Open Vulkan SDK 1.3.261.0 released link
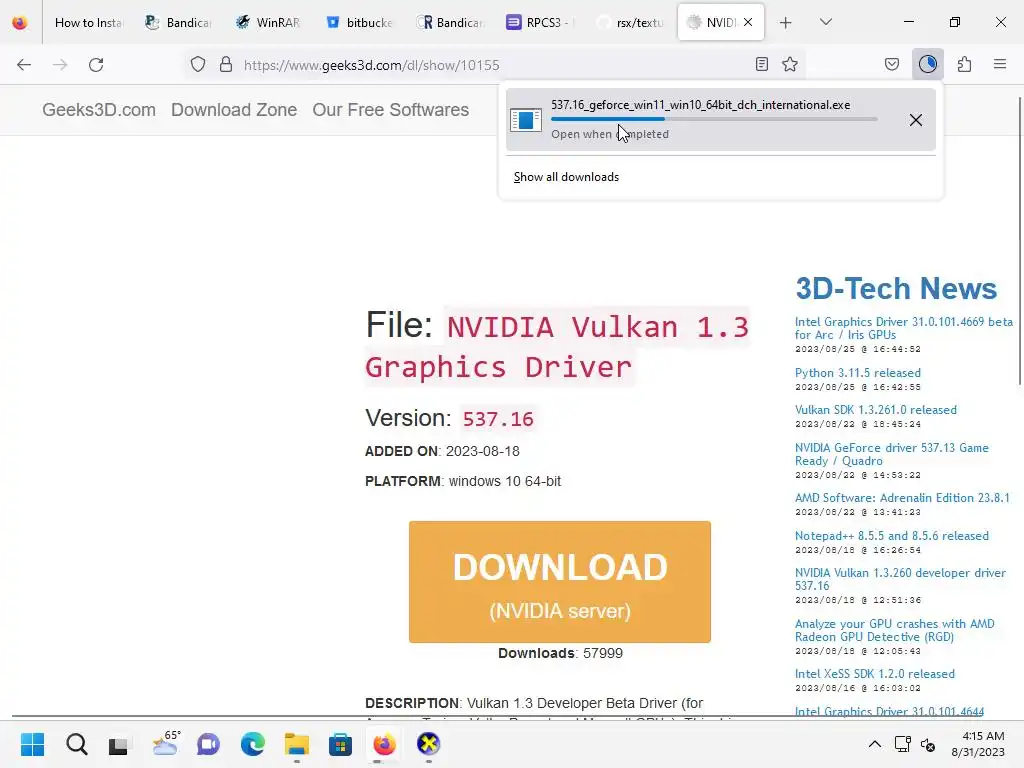The height and width of the screenshot is (768, 1024). point(876,409)
